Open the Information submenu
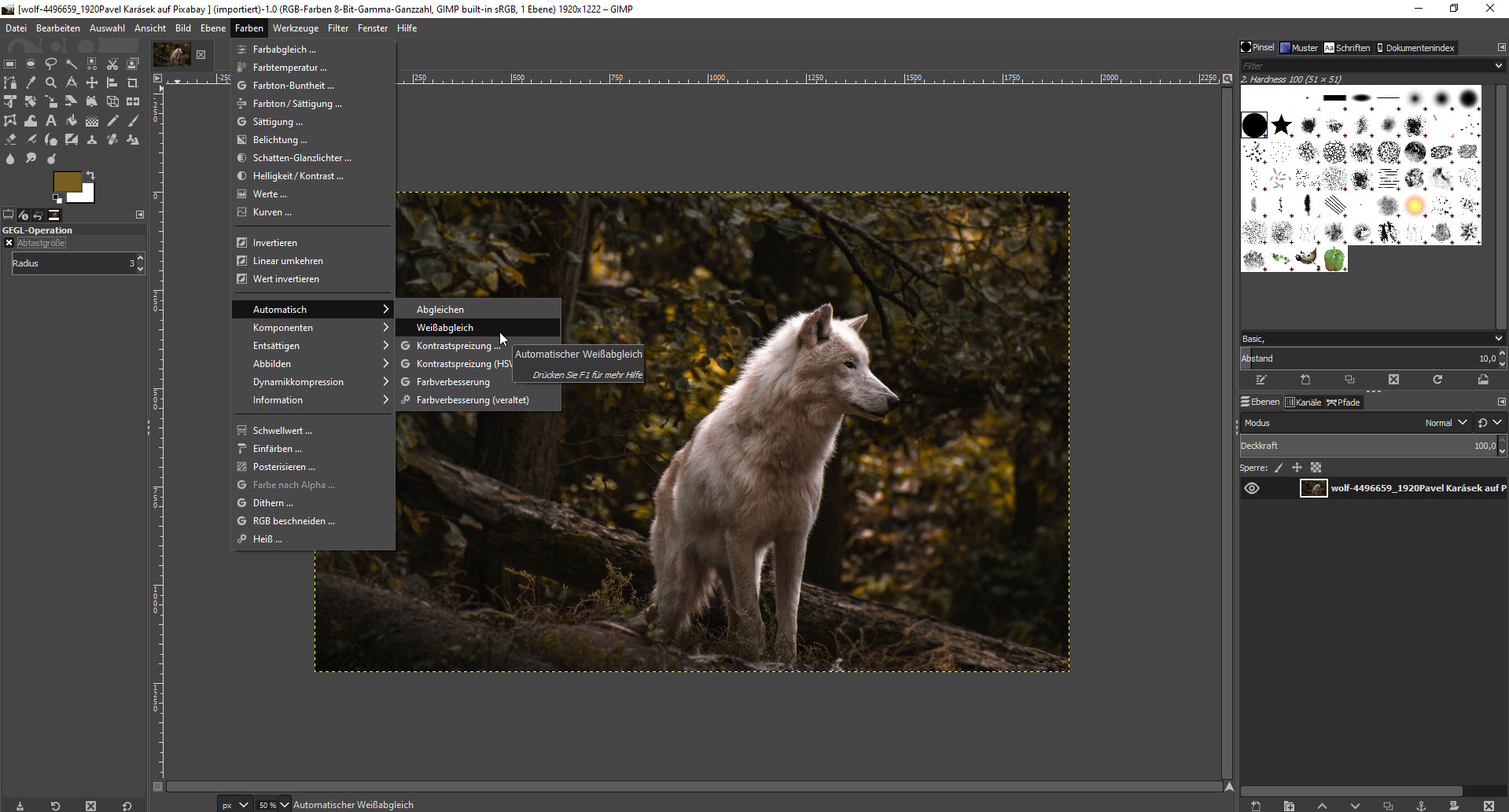The height and width of the screenshot is (812, 1509). coord(313,400)
